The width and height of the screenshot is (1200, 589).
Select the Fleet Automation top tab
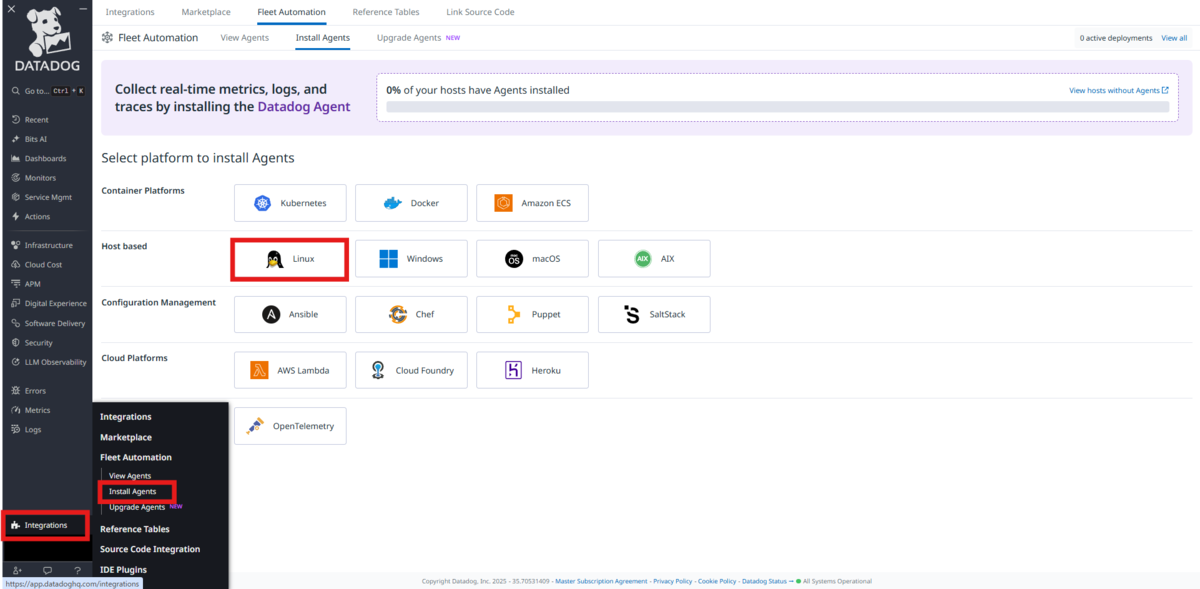pos(291,12)
